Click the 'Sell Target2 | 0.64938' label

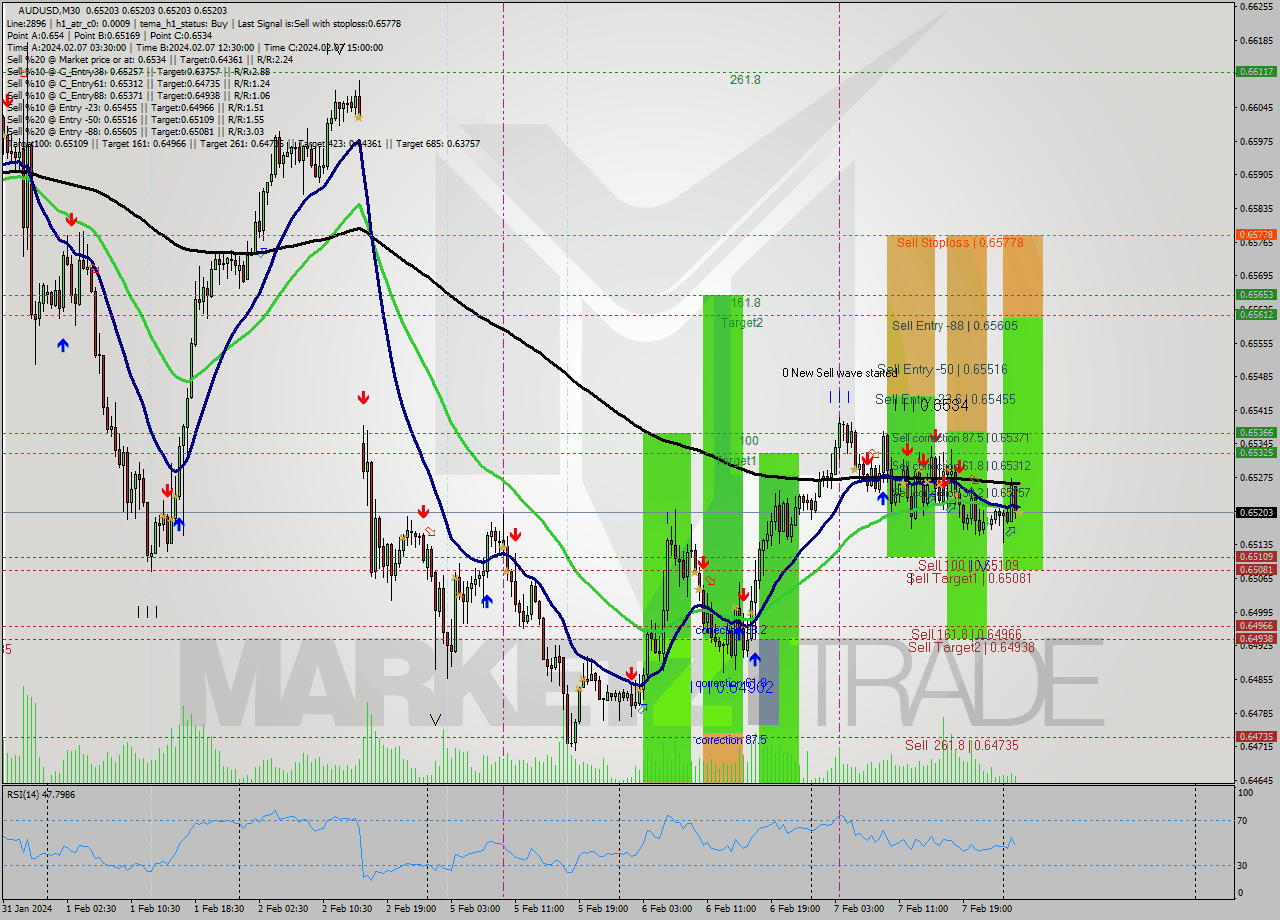[970, 647]
